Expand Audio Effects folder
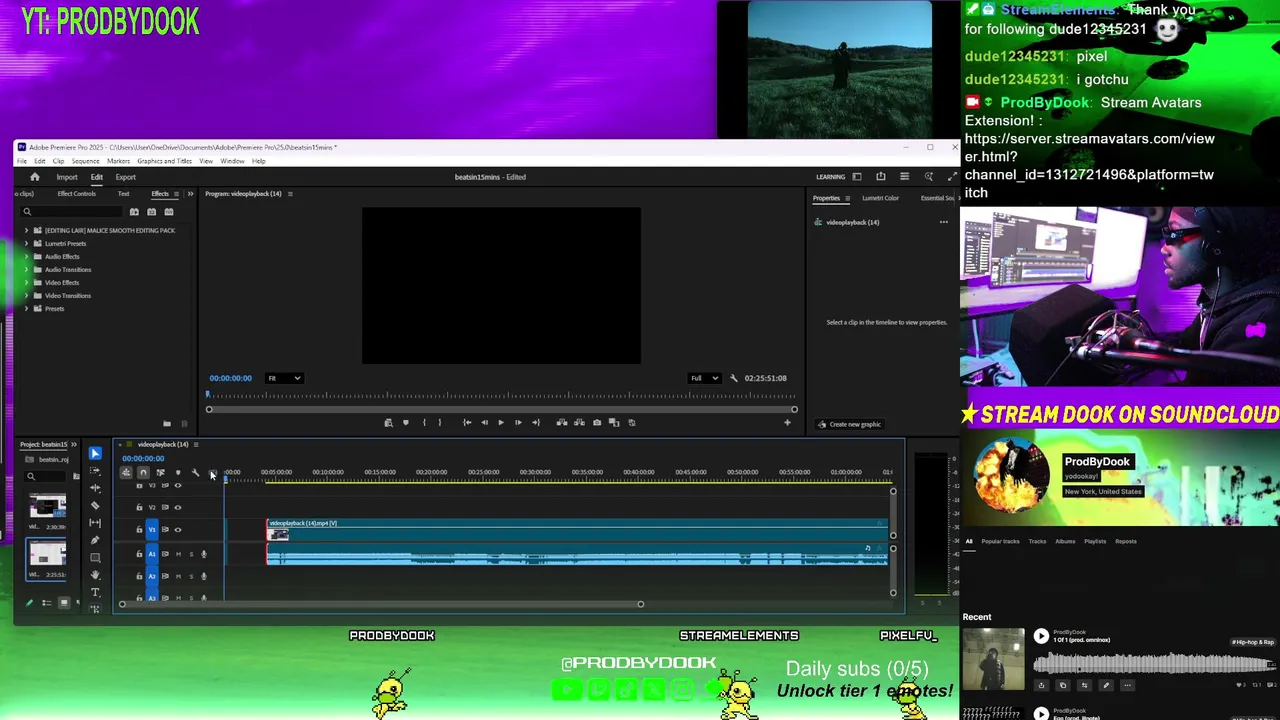The width and height of the screenshot is (1280, 720). click(27, 256)
